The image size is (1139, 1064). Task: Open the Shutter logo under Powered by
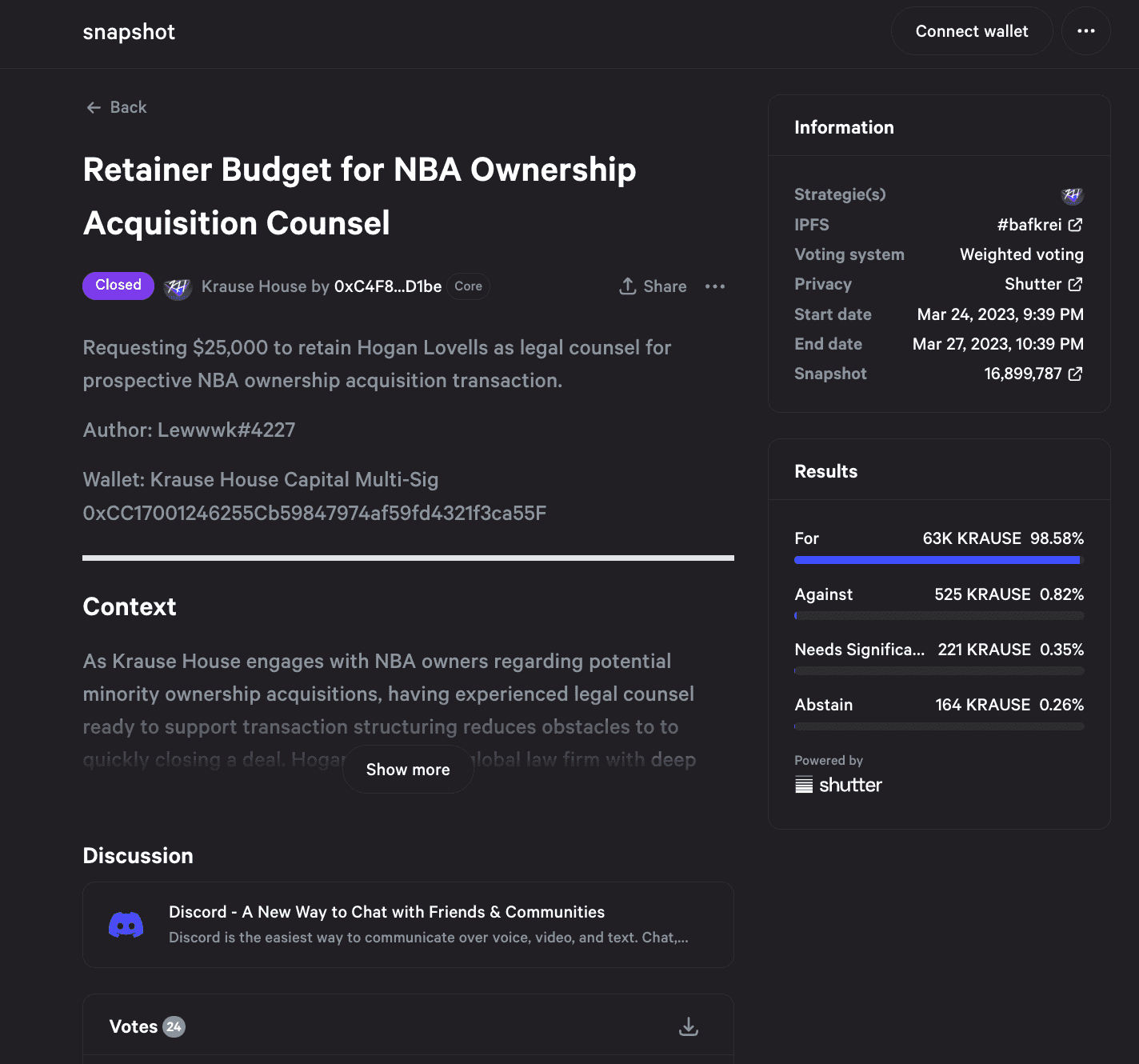coord(838,785)
